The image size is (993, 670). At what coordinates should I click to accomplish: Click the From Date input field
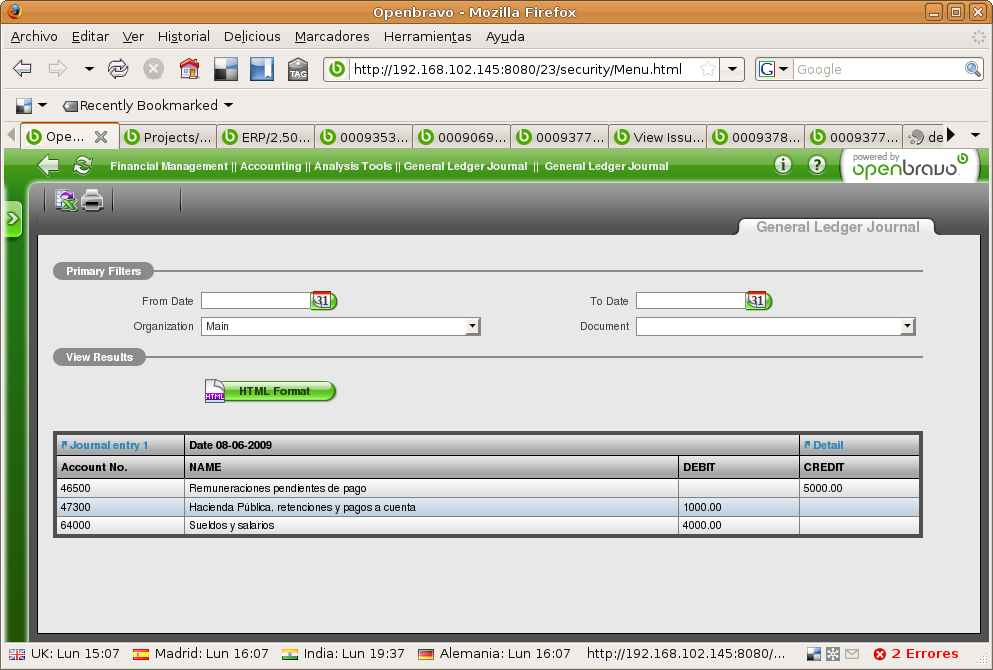(256, 301)
